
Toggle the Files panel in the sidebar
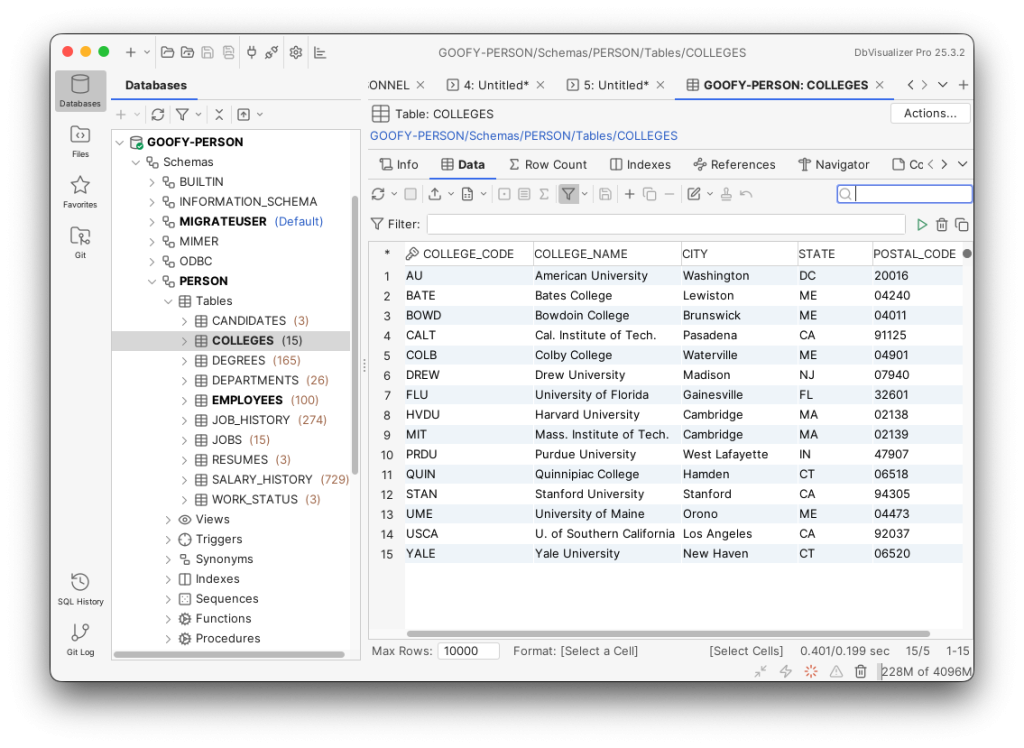(80, 140)
